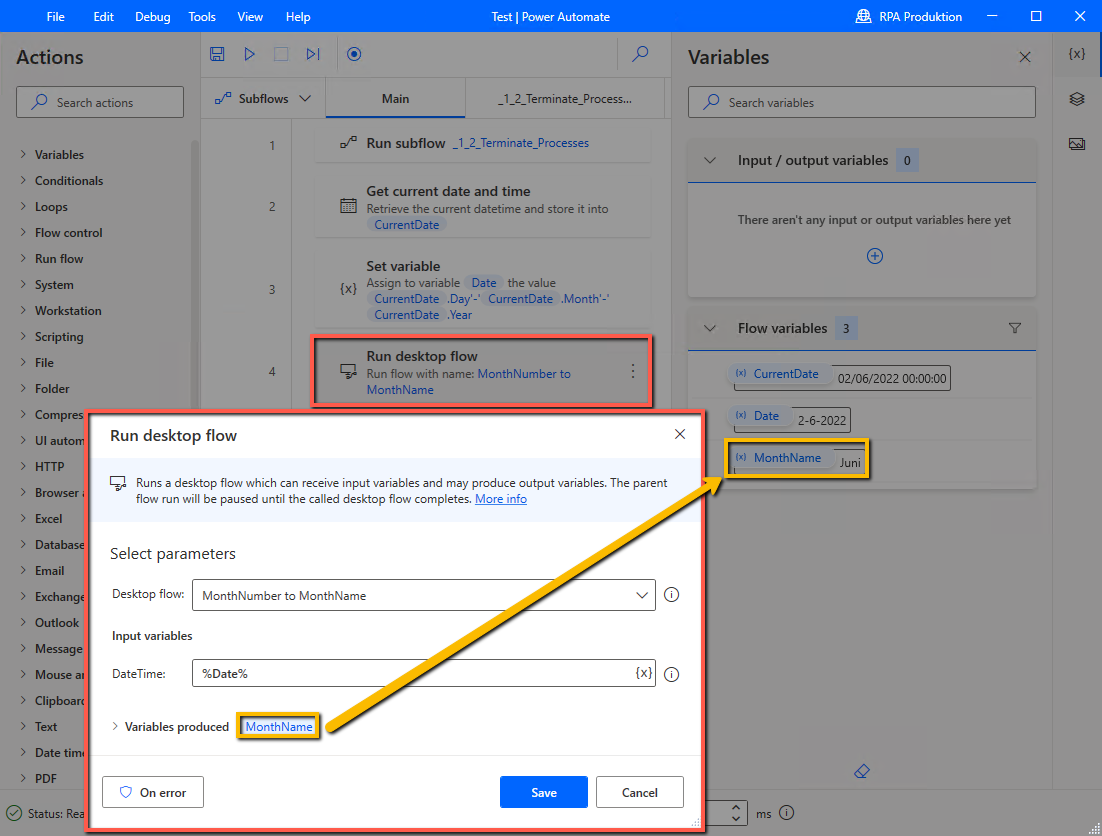Filter the flow variables list

coord(1015,328)
